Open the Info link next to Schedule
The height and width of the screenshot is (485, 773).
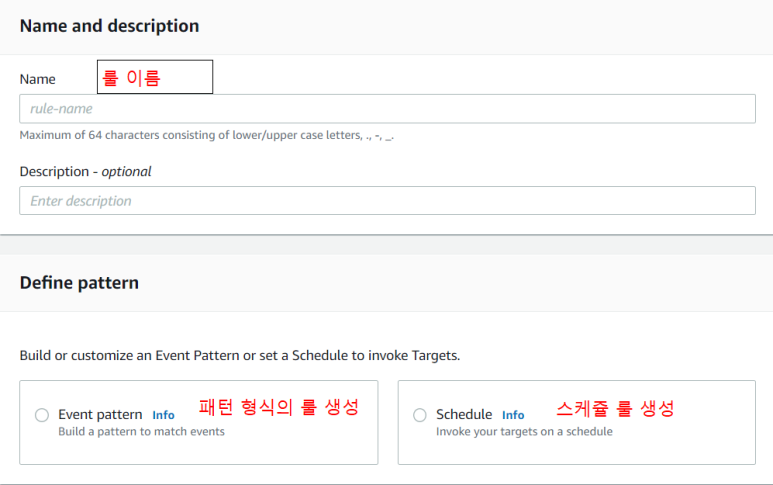coord(513,415)
